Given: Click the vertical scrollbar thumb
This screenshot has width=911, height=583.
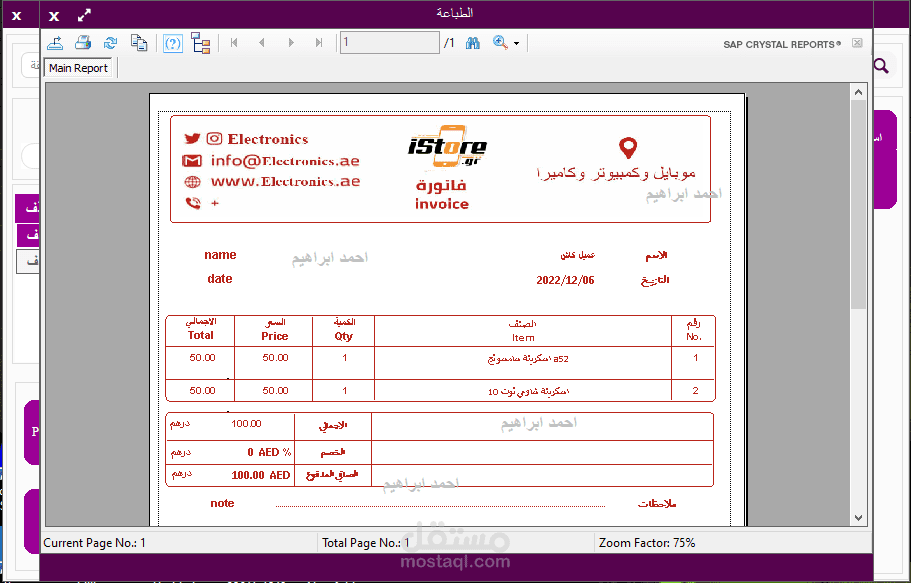Looking at the screenshot, I should pos(858,204).
